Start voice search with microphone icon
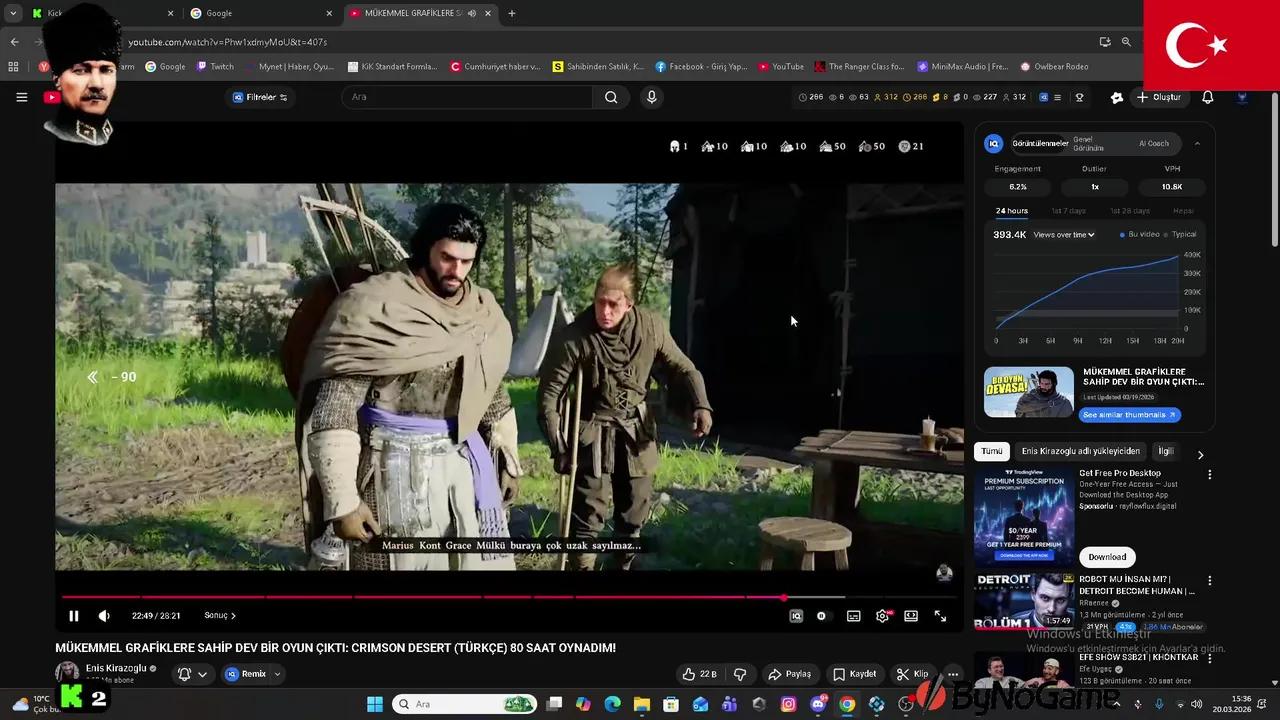Screen dimensions: 1280x720 coord(651,97)
